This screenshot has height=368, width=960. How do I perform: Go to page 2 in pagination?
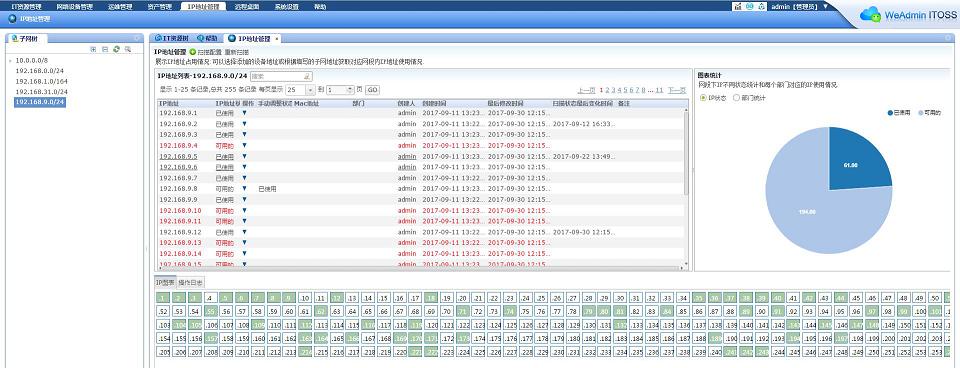[608, 90]
